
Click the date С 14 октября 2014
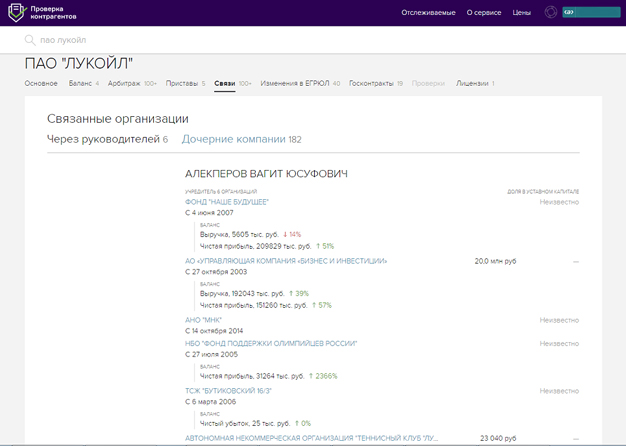pyautogui.click(x=214, y=331)
